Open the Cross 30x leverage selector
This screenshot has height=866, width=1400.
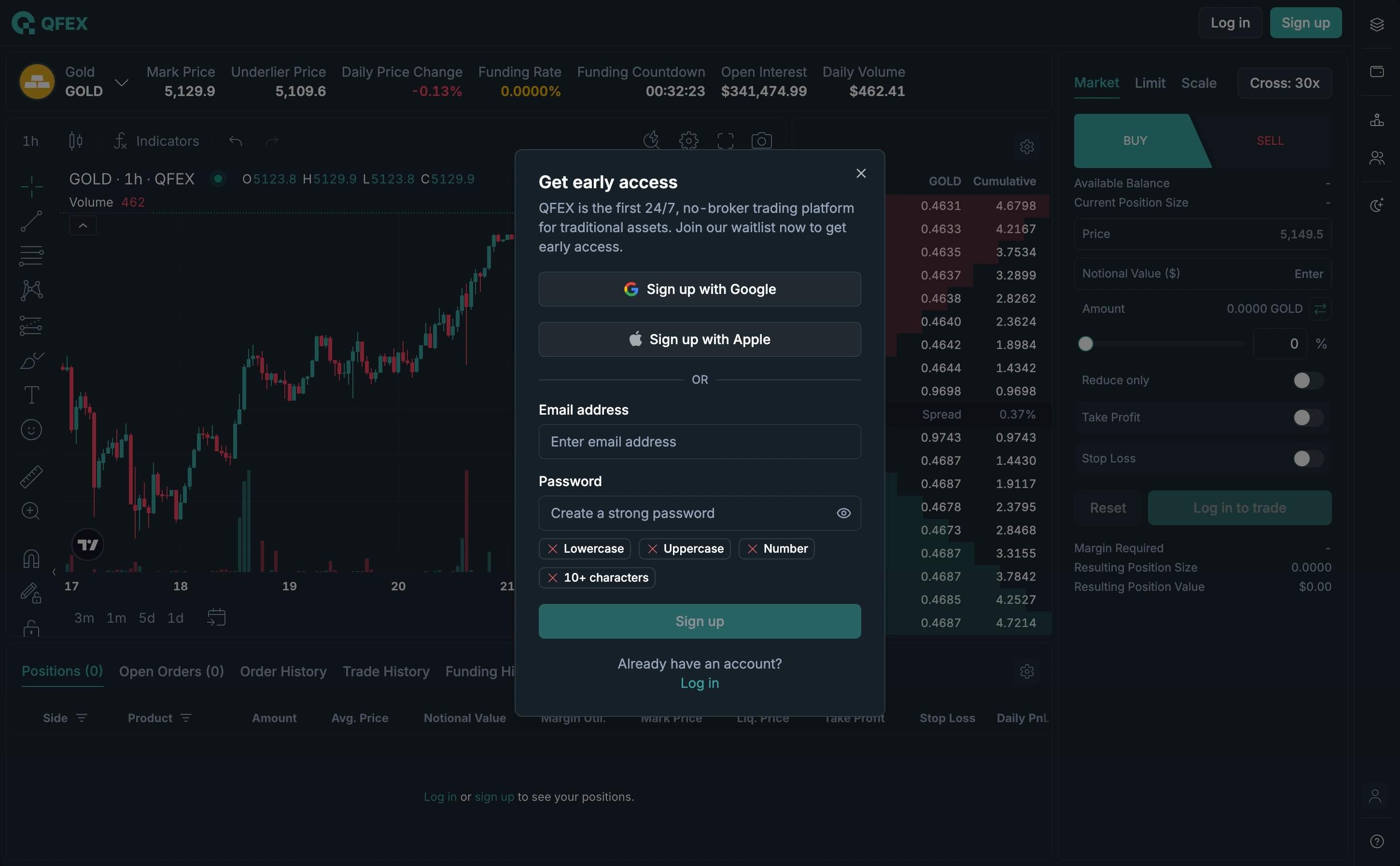pyautogui.click(x=1284, y=83)
